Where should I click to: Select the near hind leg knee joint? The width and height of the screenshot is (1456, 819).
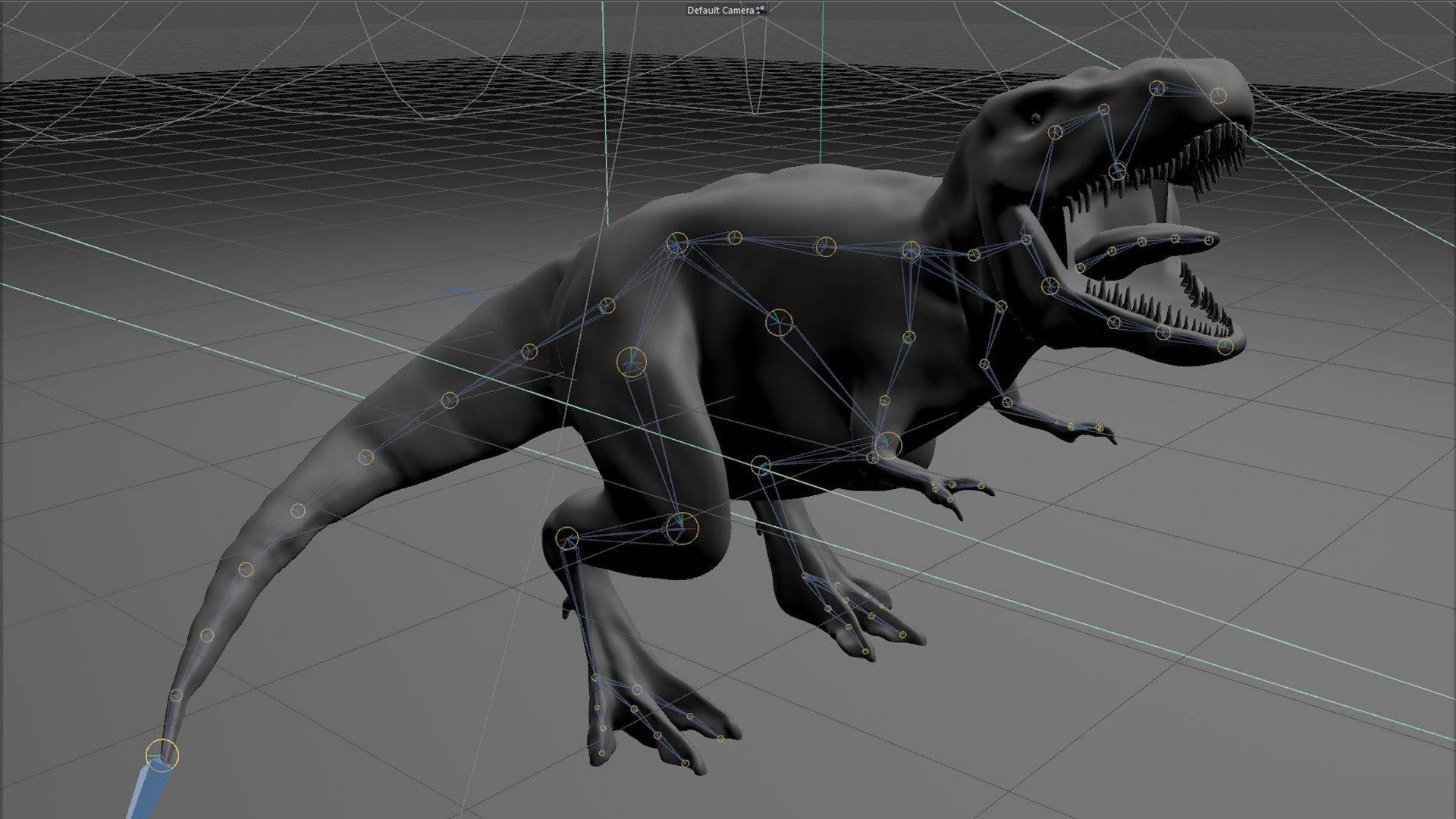(681, 528)
